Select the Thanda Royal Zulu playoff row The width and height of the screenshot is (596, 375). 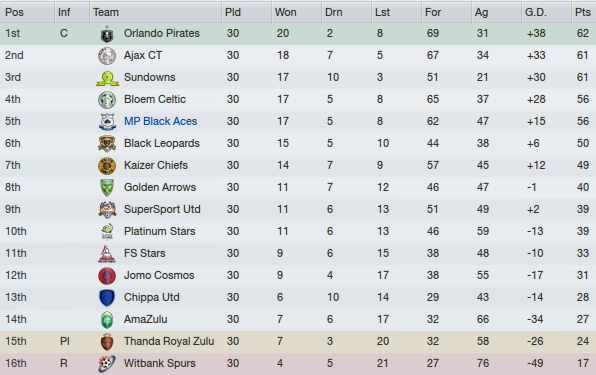[x=298, y=342]
